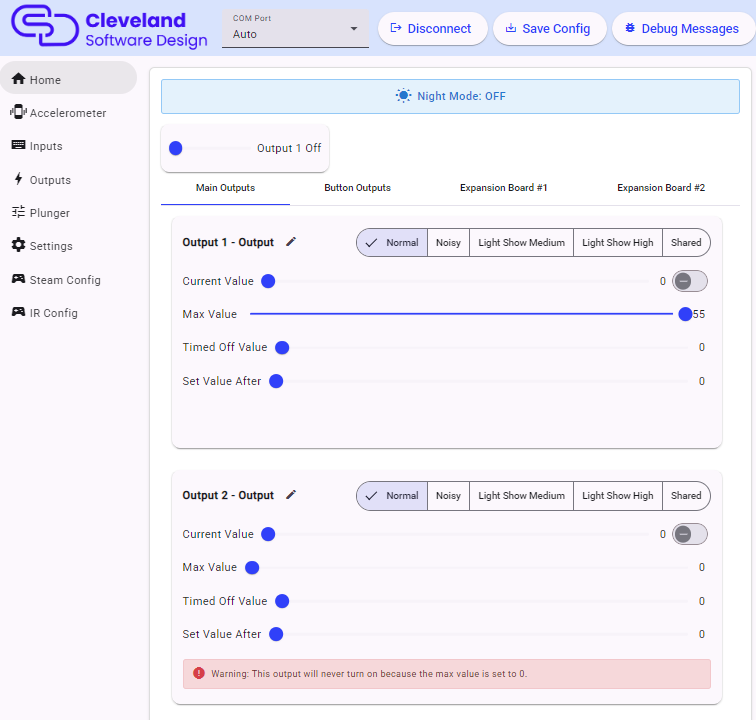
Task: Toggle the Output 1 Current Value switch
Action: click(689, 281)
